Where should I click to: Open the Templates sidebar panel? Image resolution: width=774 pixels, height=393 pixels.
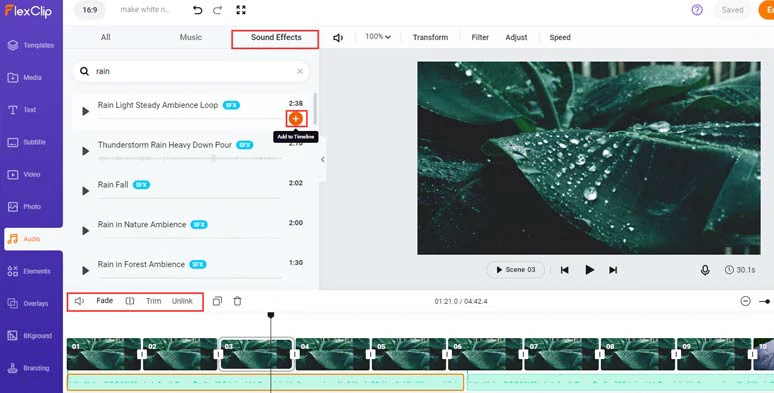pos(31,45)
